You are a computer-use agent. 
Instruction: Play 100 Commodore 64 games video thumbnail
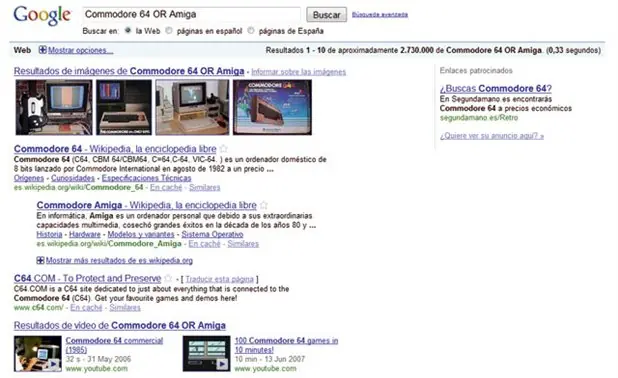pos(207,354)
